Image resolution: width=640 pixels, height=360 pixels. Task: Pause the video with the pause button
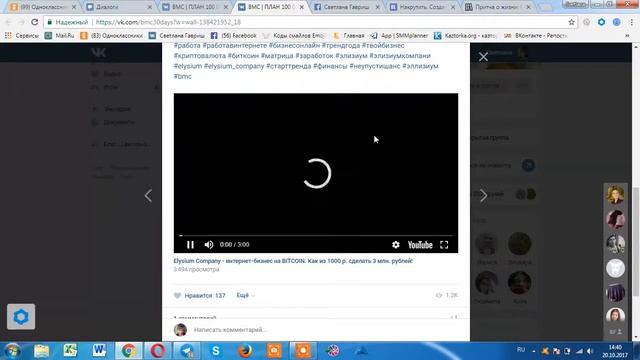[x=190, y=244]
